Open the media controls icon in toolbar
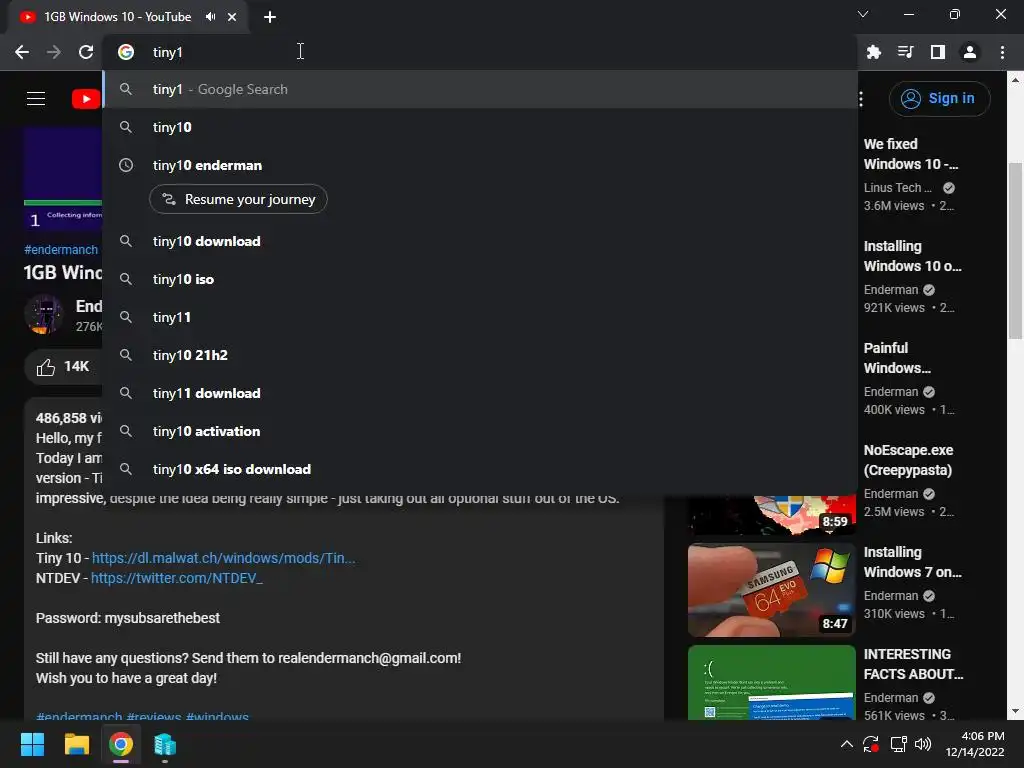The width and height of the screenshot is (1024, 768). coord(905,52)
